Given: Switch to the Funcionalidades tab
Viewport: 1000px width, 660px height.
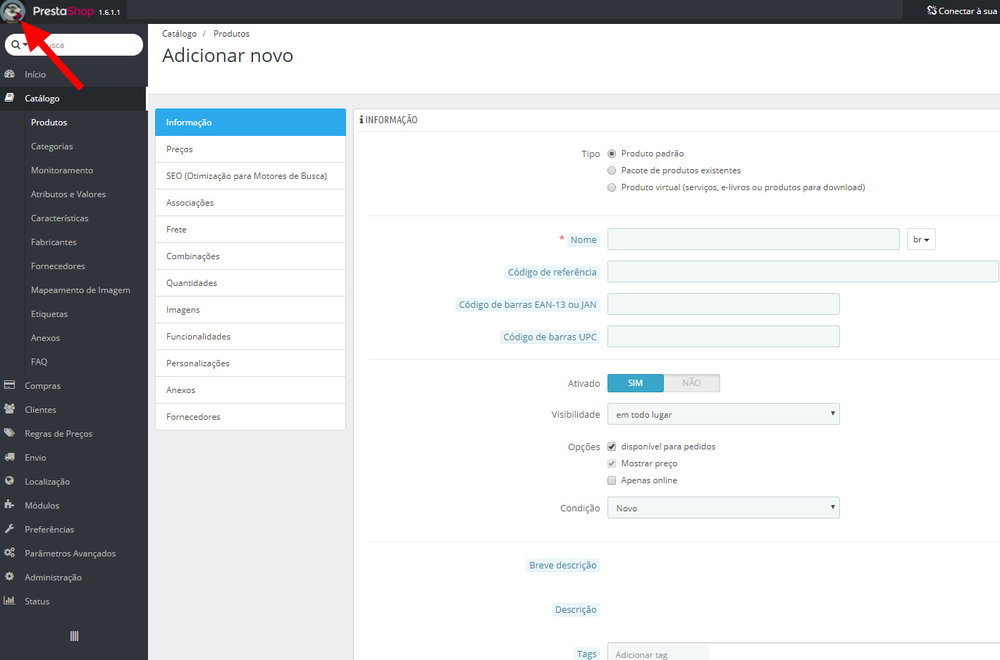Looking at the screenshot, I should (x=250, y=337).
